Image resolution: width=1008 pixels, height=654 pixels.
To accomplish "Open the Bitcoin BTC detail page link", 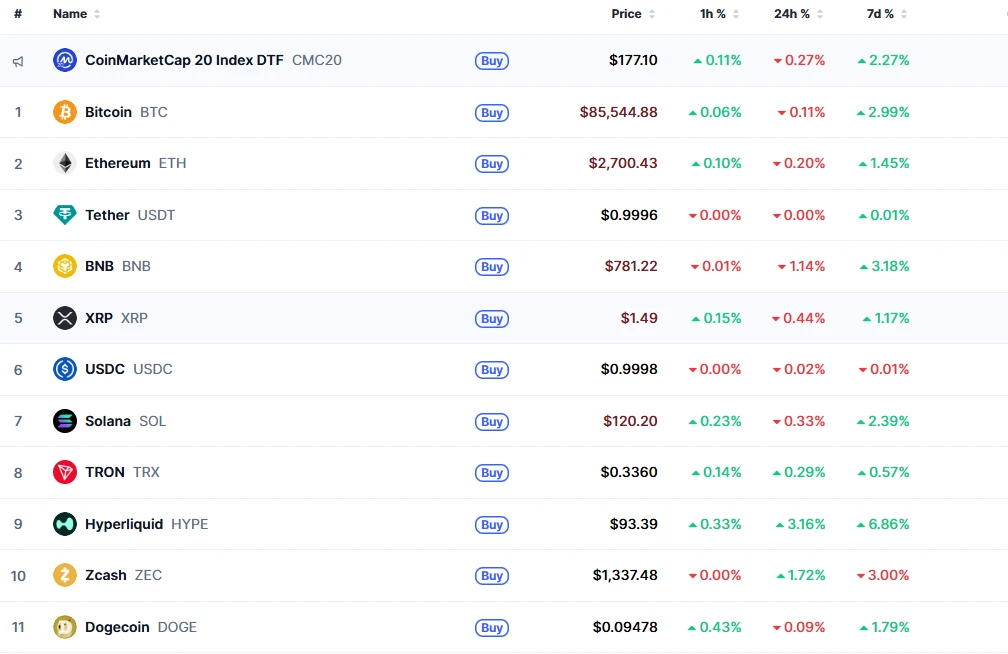I will point(126,113).
